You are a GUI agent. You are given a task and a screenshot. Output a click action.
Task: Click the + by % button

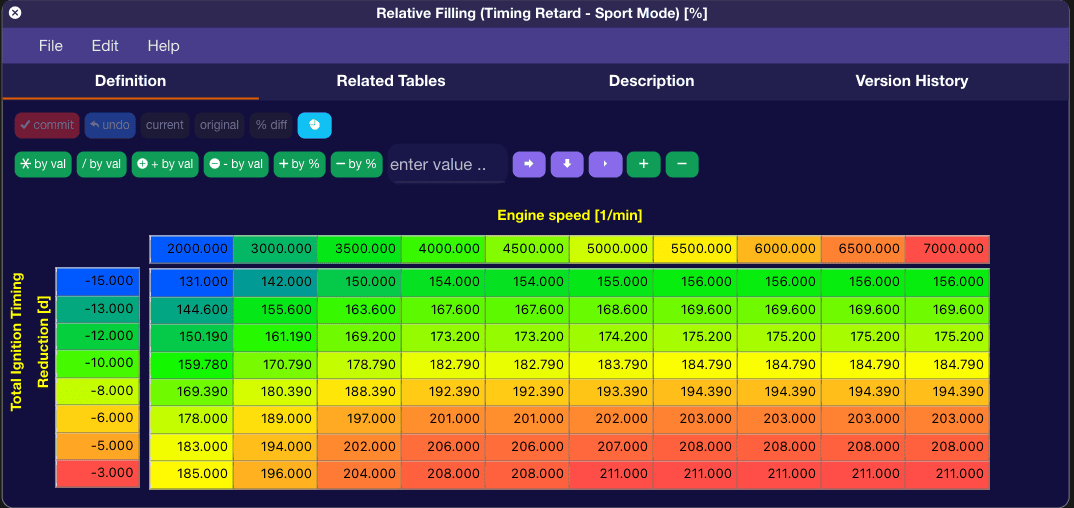[299, 164]
